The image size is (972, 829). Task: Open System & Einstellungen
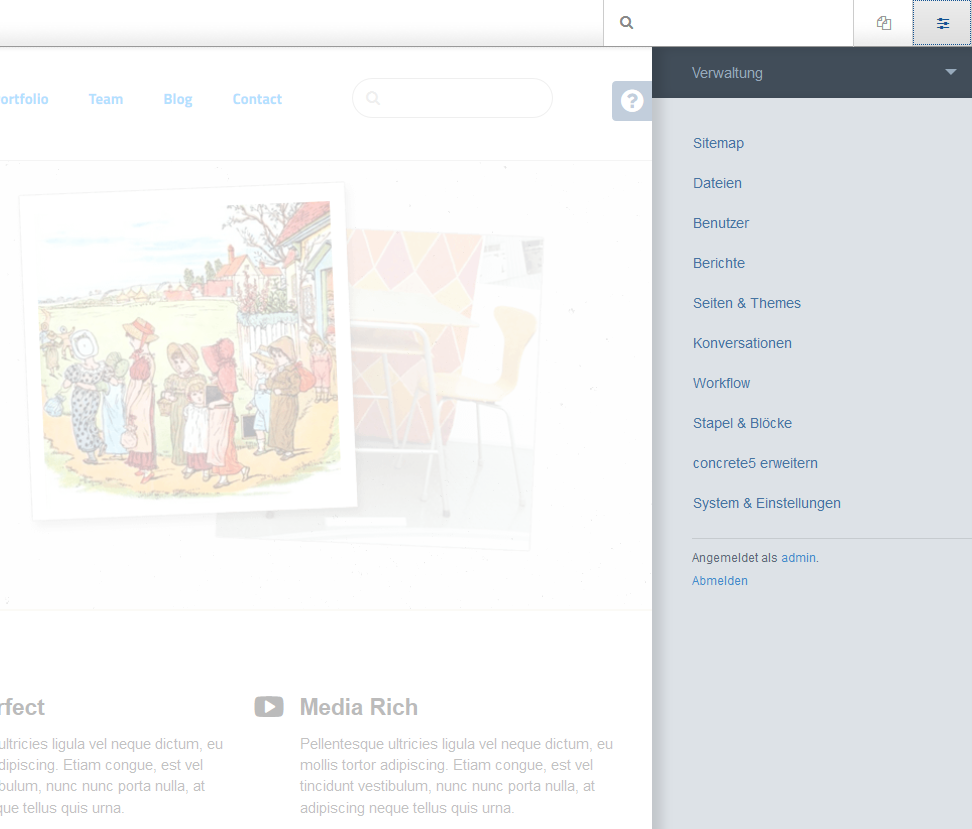pyautogui.click(x=766, y=503)
